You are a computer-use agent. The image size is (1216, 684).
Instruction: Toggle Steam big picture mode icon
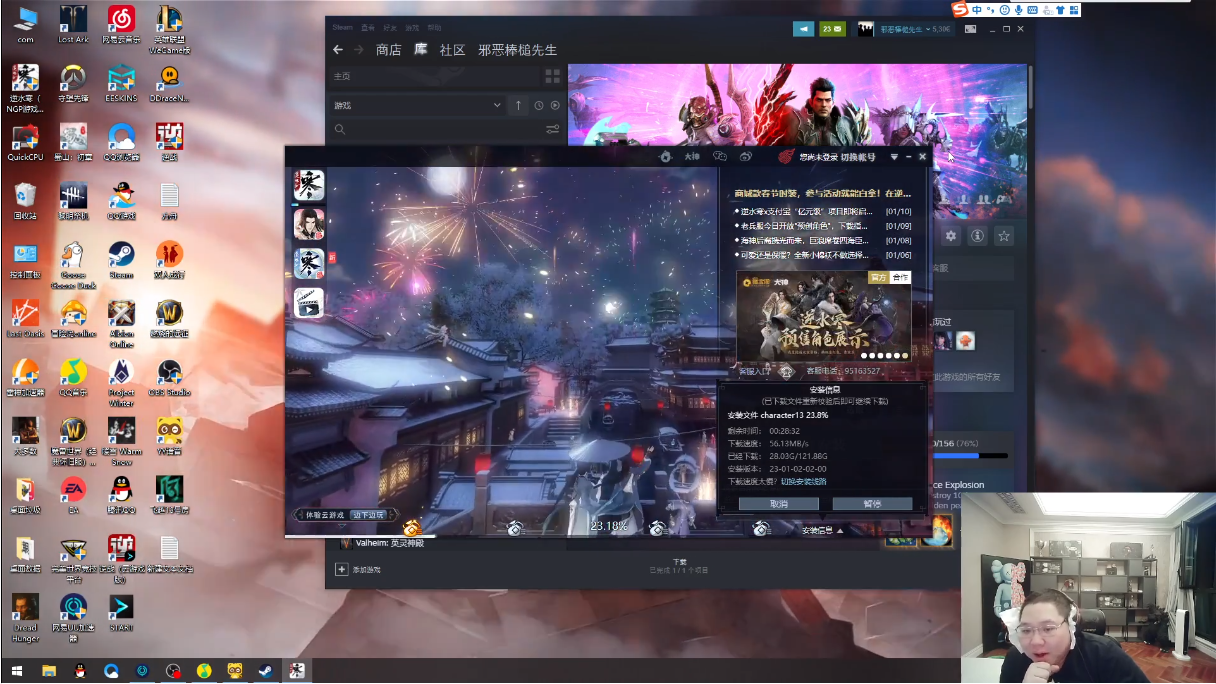click(x=970, y=29)
